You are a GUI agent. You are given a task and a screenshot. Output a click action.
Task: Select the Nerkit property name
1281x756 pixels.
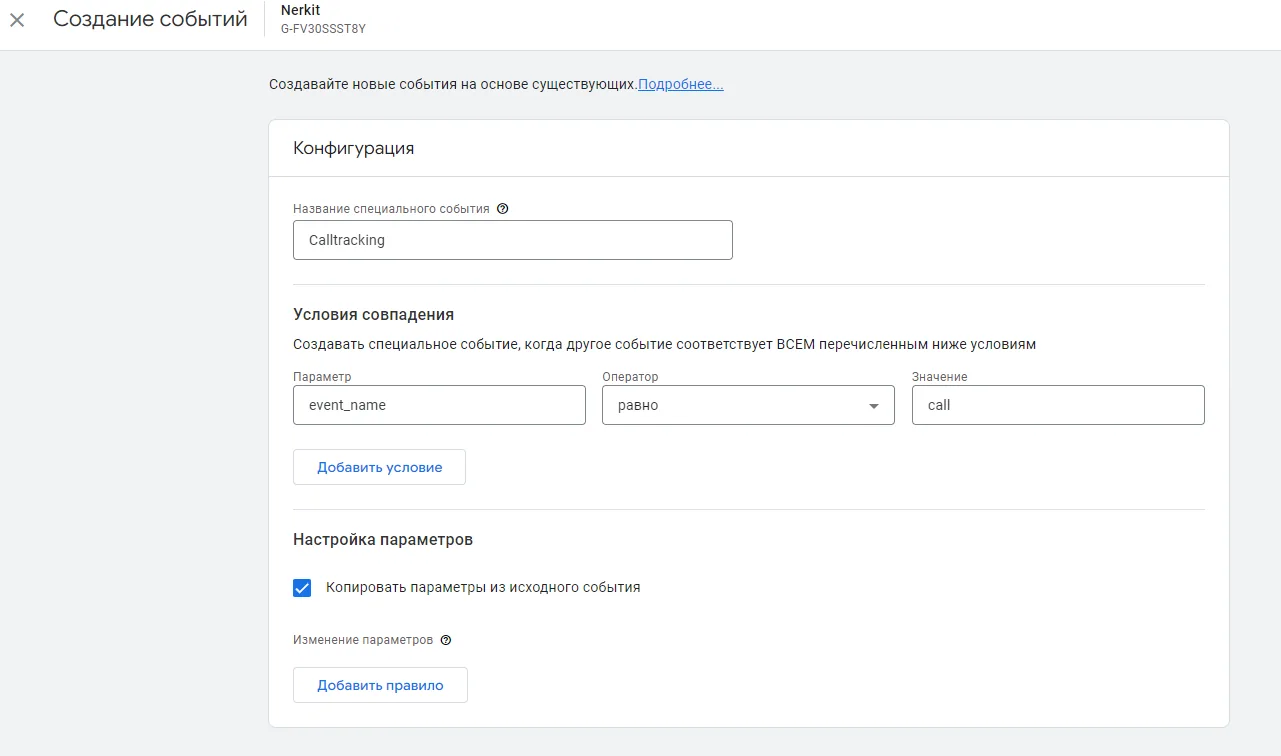click(x=300, y=10)
